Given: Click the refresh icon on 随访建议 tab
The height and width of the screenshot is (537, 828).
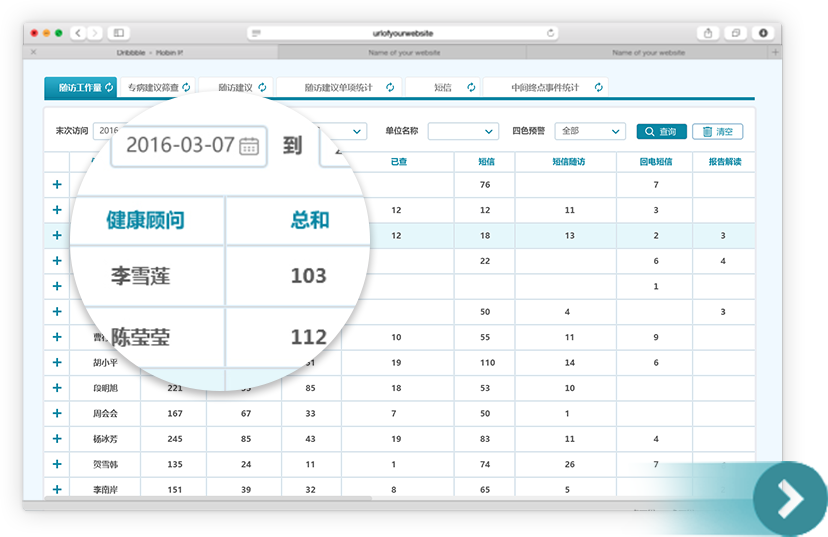Looking at the screenshot, I should click(x=263, y=88).
